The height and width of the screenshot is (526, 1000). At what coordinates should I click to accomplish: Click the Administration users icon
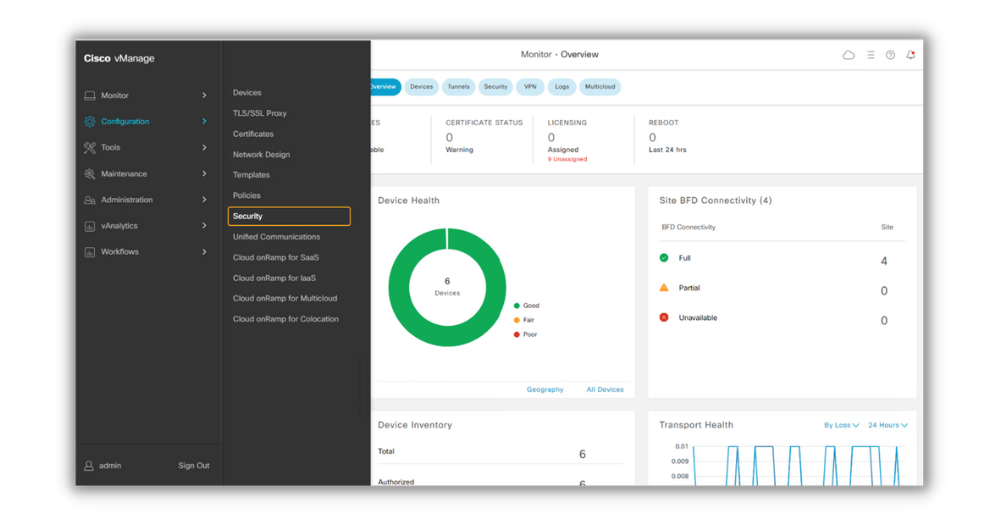(90, 200)
